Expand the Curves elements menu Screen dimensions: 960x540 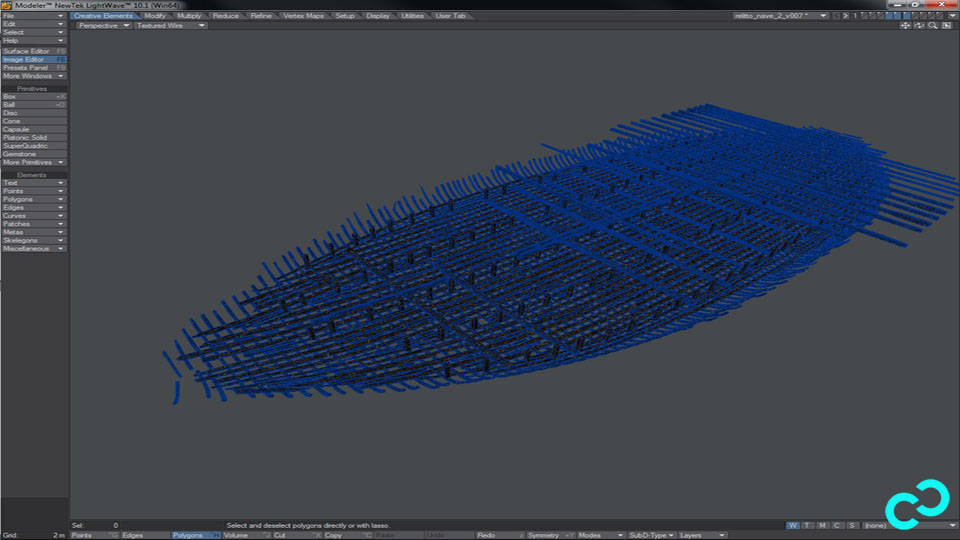click(34, 216)
